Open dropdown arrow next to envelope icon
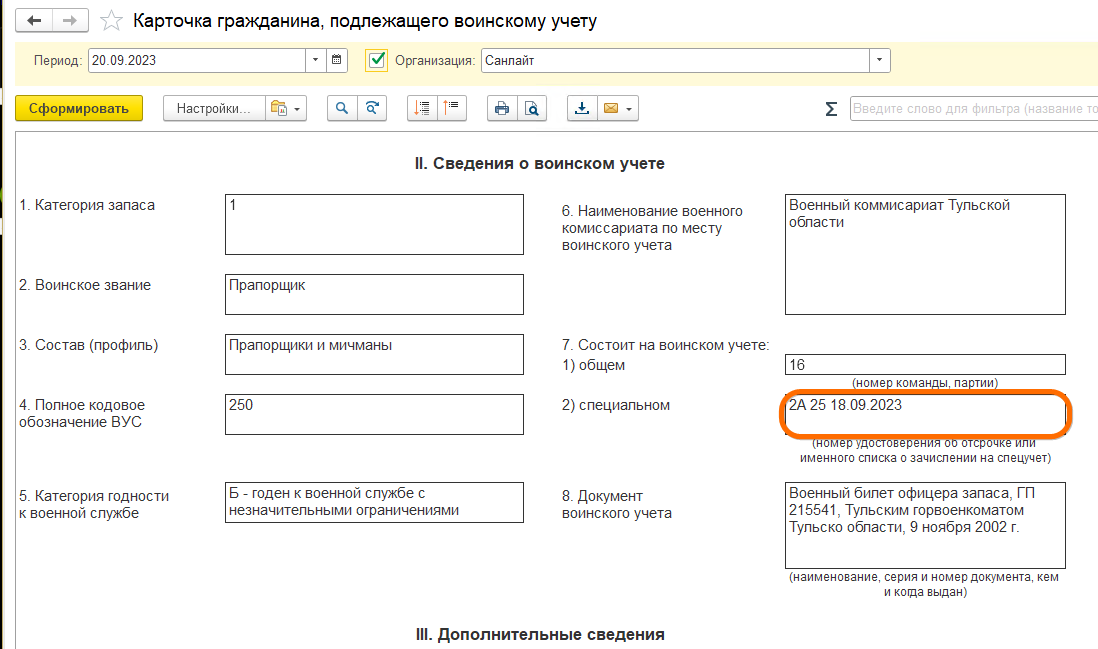The image size is (1098, 649). pos(630,109)
